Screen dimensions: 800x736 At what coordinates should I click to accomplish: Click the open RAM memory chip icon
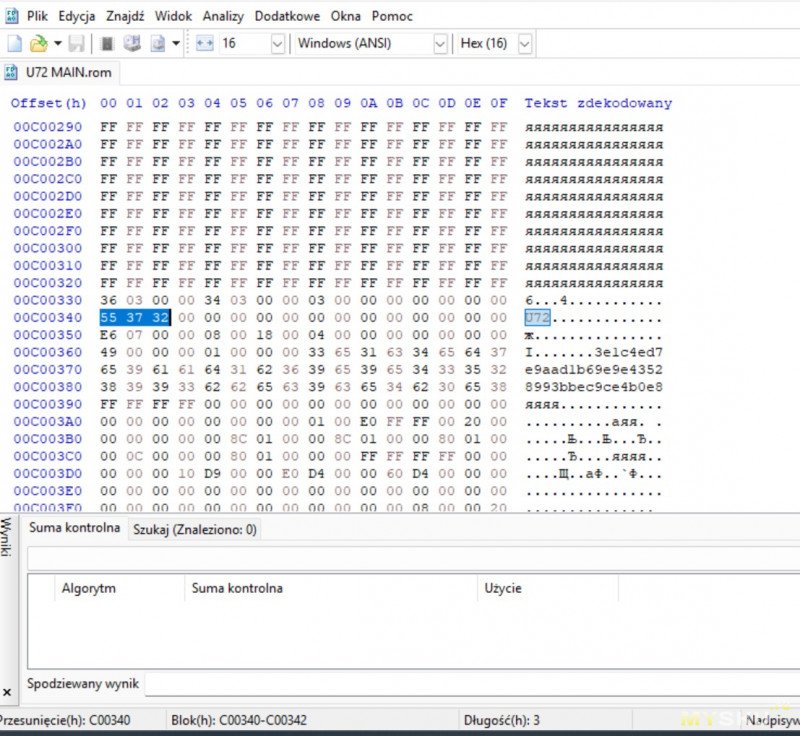point(107,44)
